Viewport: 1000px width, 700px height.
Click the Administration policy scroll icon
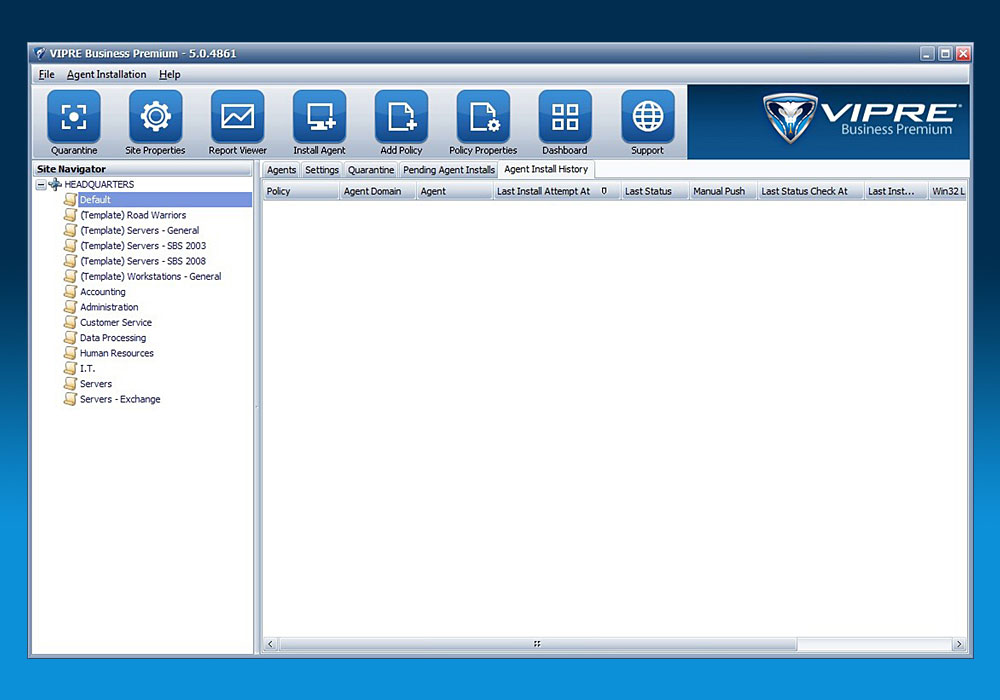71,307
